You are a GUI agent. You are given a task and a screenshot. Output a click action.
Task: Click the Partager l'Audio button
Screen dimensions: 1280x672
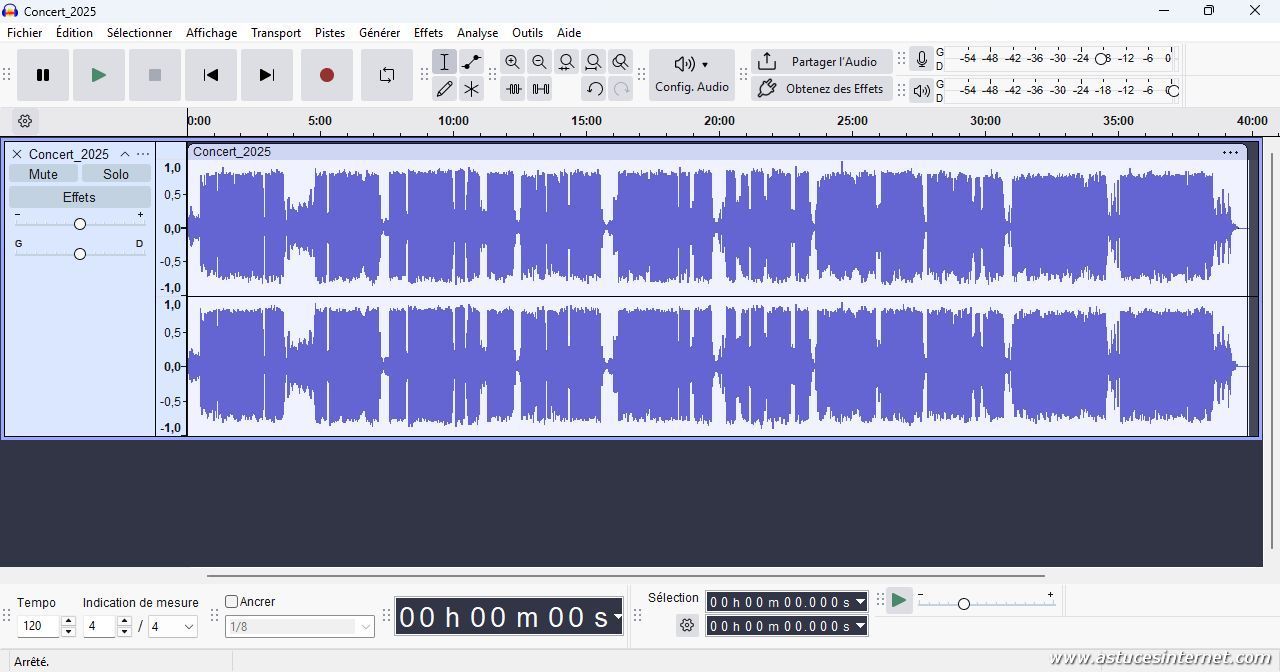[x=821, y=62]
